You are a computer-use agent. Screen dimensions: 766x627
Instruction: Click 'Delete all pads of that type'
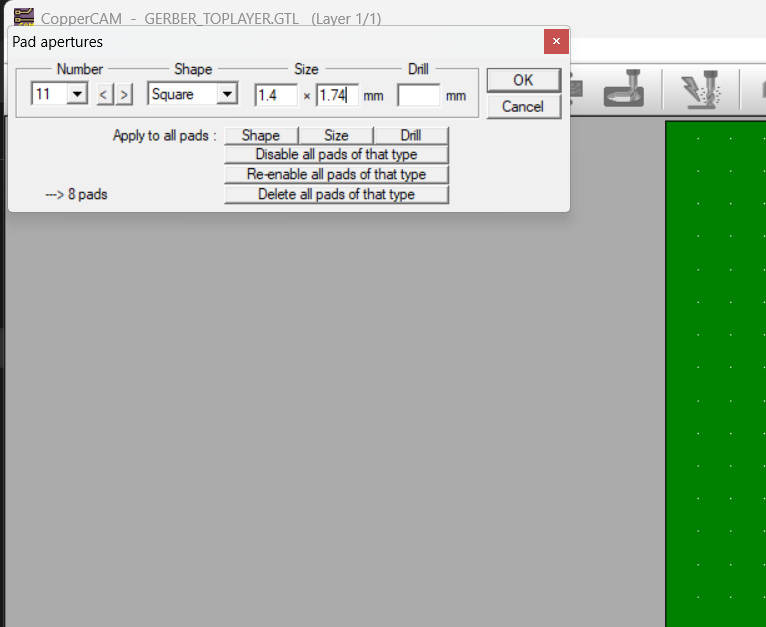tap(336, 195)
